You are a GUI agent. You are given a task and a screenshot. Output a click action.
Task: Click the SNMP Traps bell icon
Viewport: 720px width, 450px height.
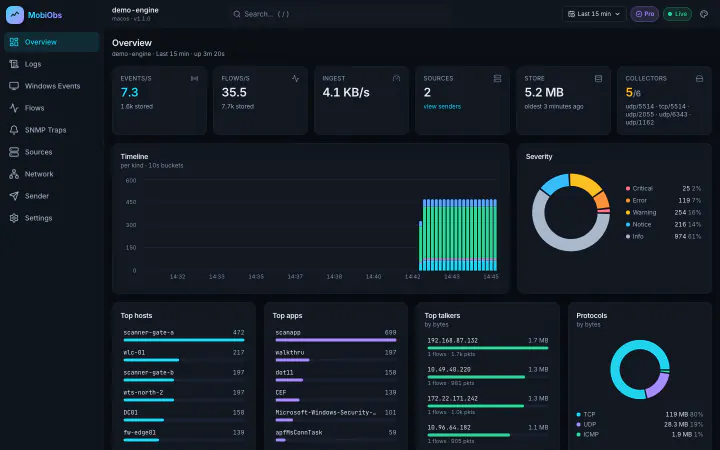[x=14, y=130]
